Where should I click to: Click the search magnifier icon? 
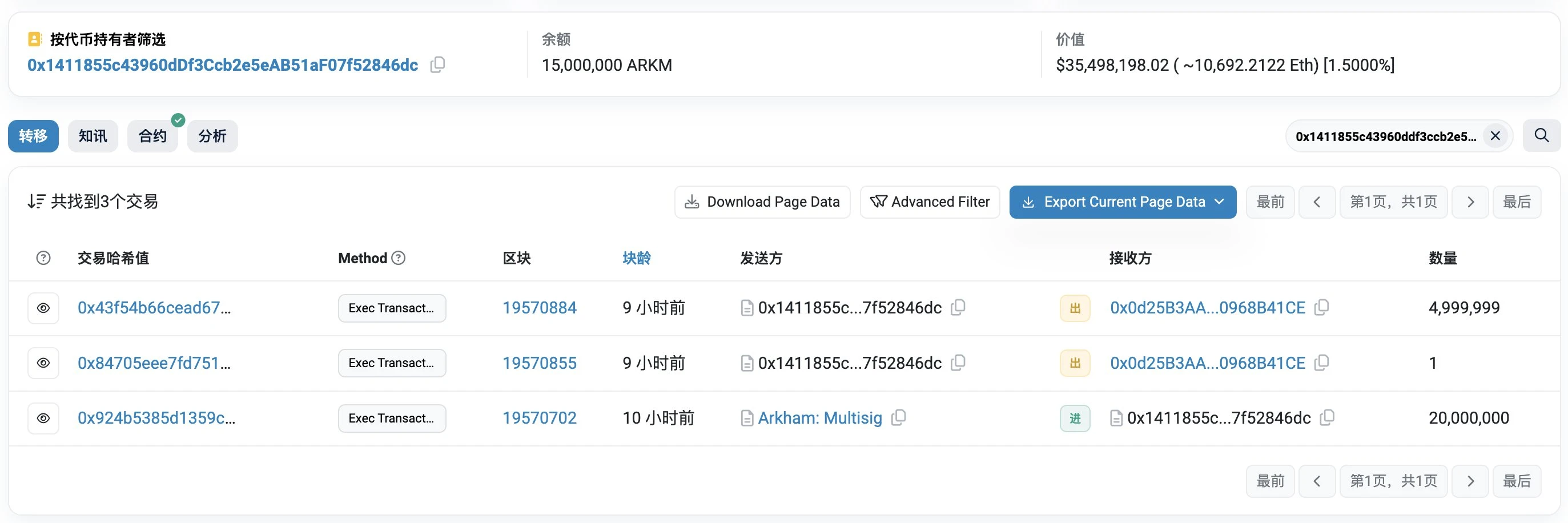[1541, 136]
